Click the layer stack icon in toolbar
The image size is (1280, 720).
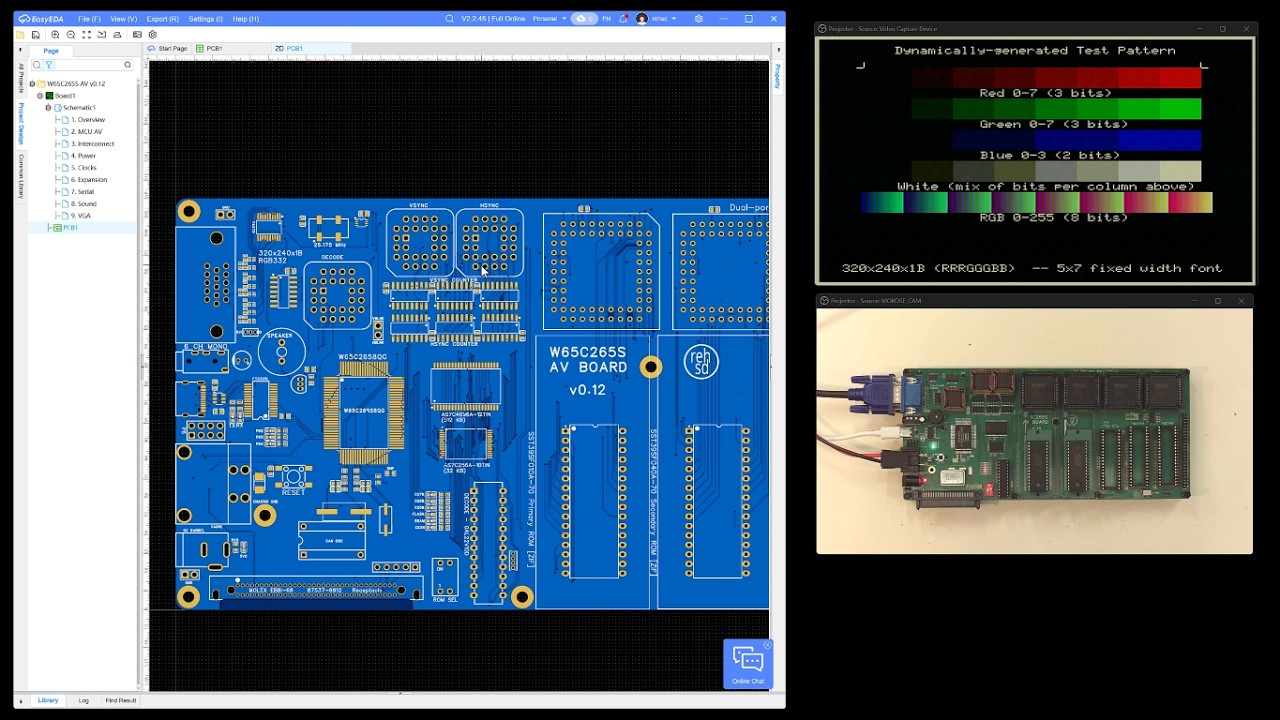(x=117, y=34)
